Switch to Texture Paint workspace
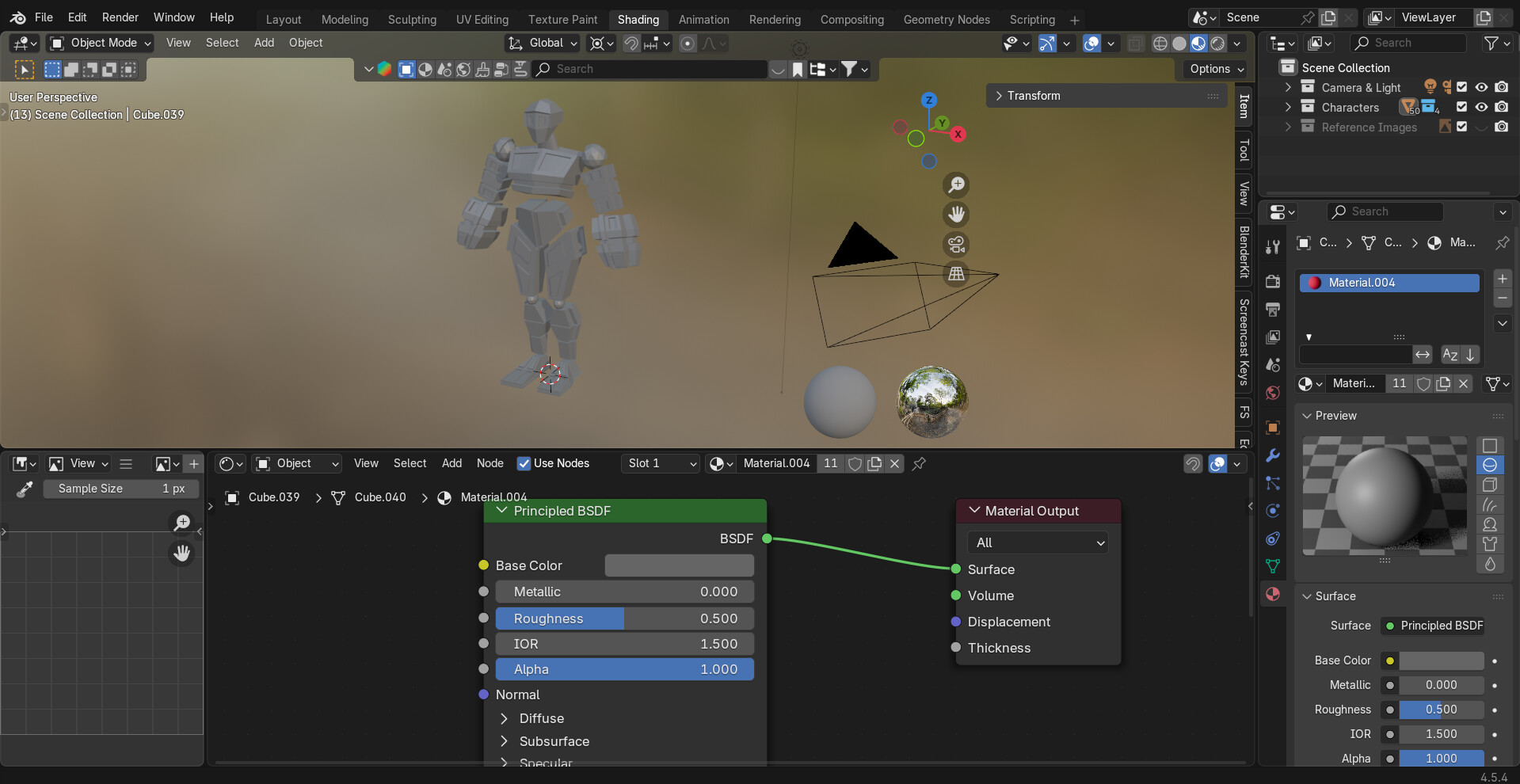The height and width of the screenshot is (784, 1520). click(562, 20)
